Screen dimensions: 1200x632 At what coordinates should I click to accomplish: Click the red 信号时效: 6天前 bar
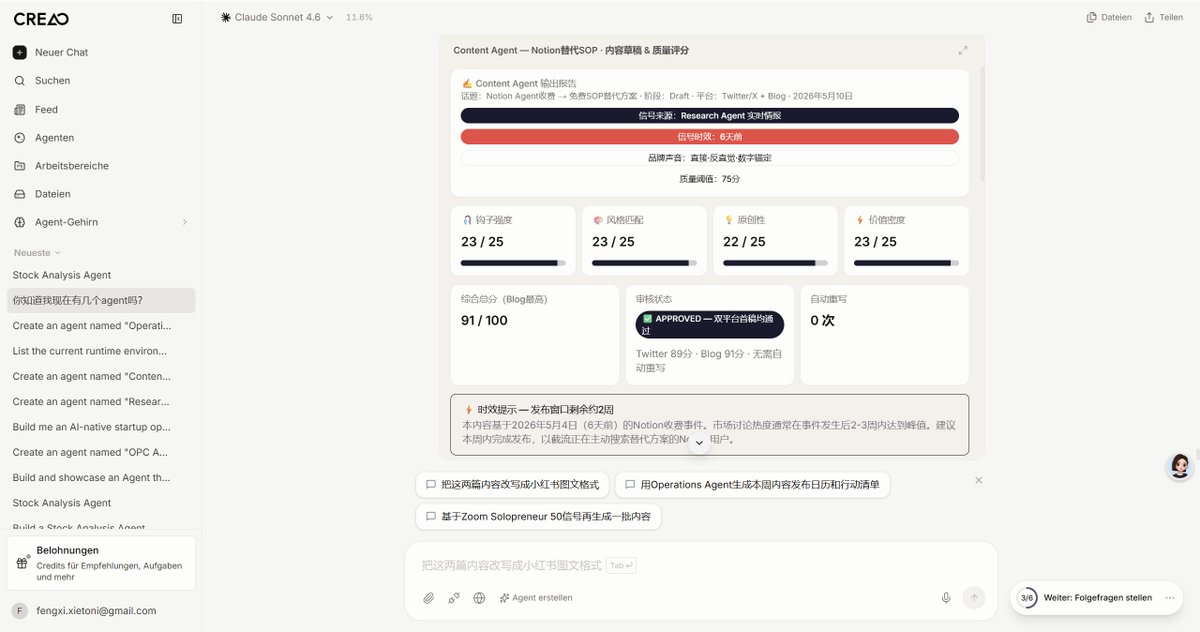point(709,137)
